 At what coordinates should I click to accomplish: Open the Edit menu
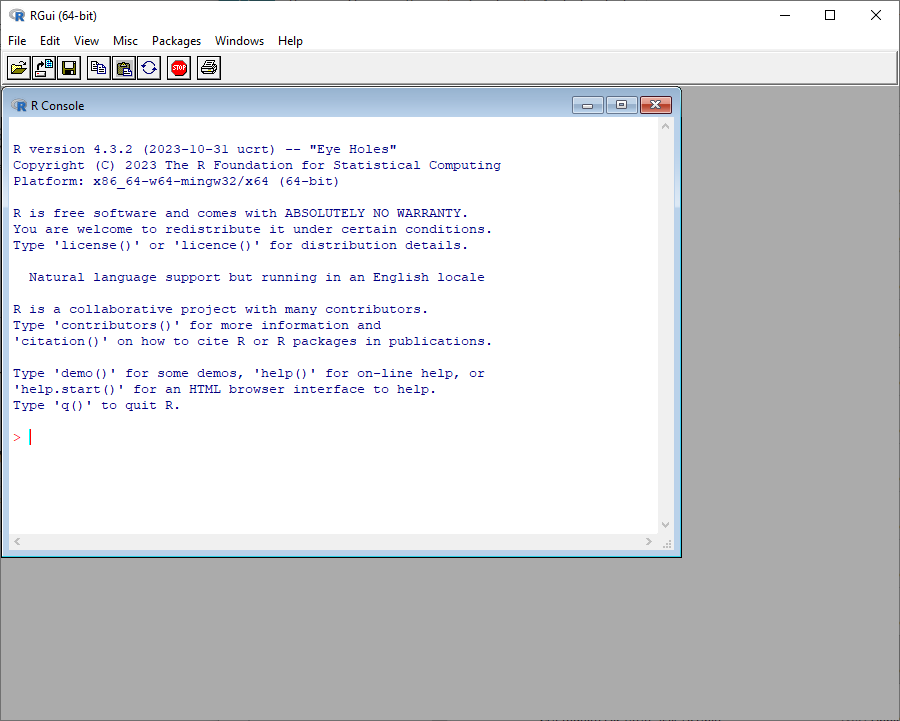click(50, 41)
